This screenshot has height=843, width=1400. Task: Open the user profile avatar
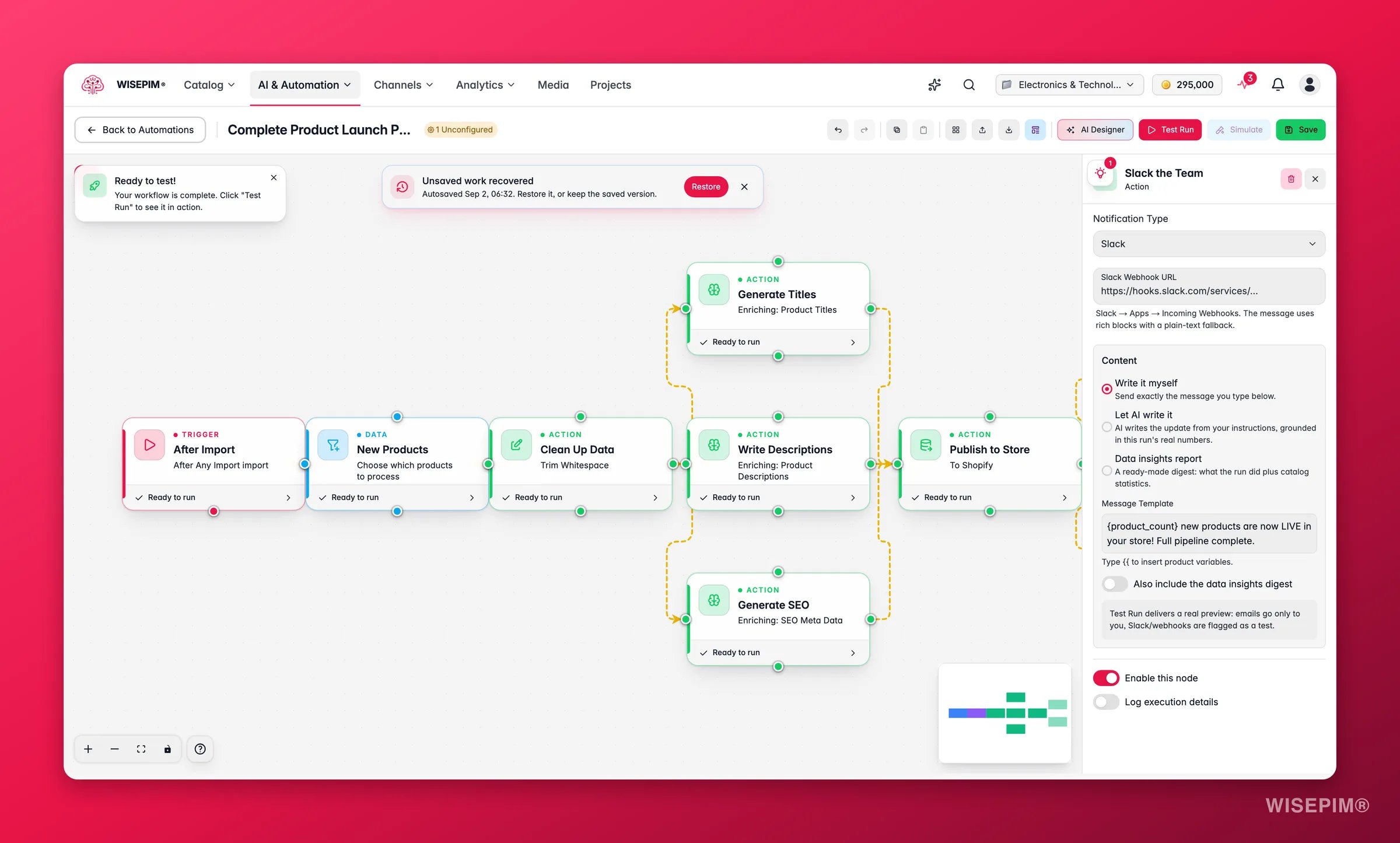coord(1310,85)
